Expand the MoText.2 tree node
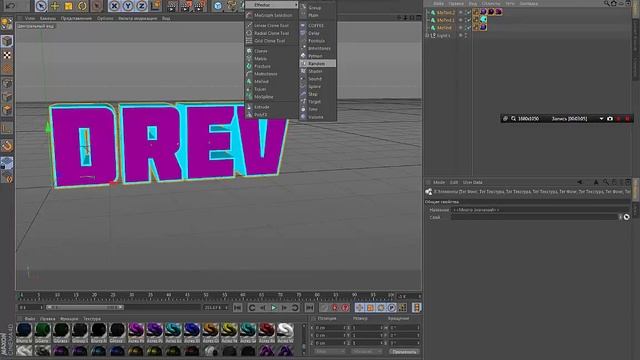640x360 pixels. pos(427,12)
